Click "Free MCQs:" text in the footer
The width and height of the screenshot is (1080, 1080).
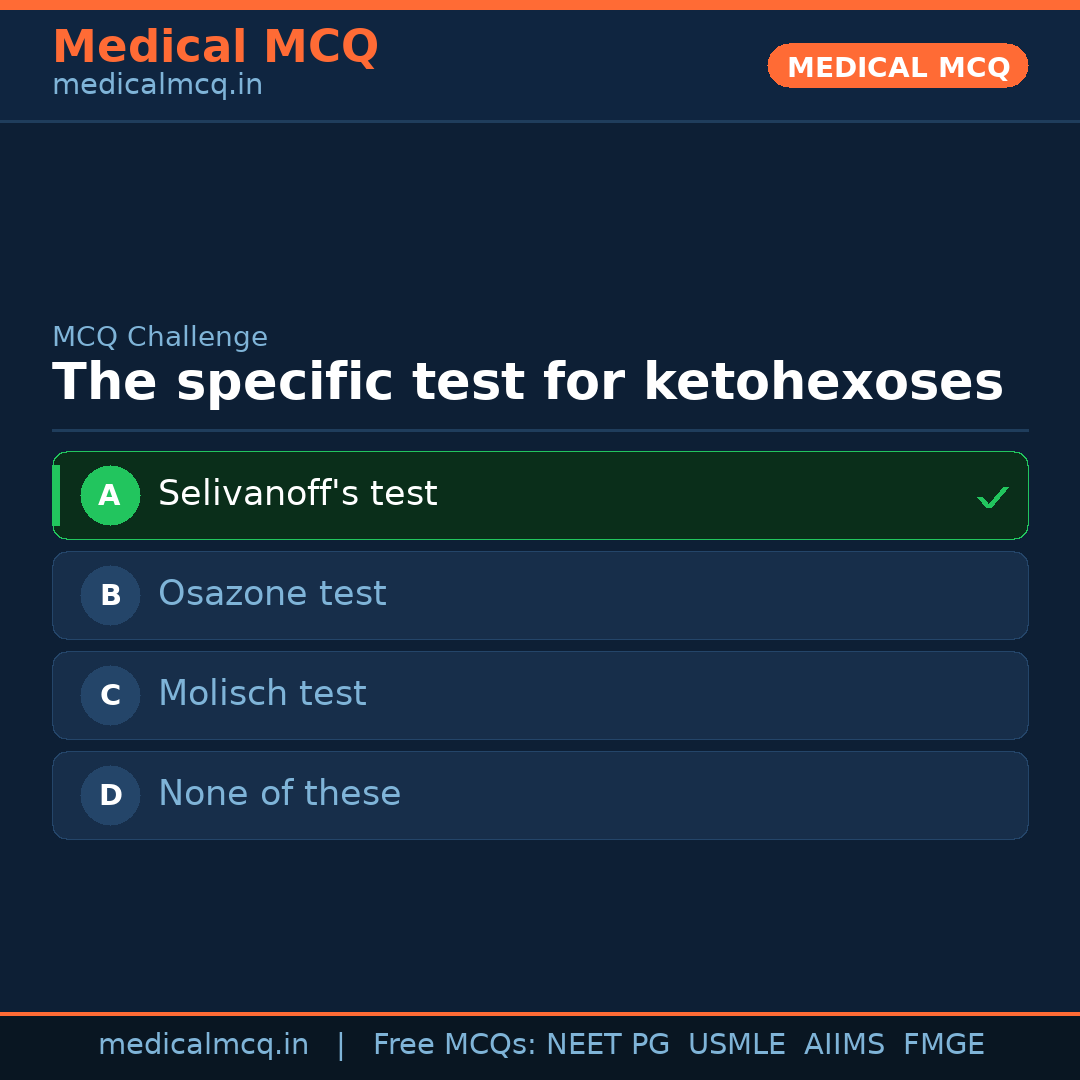click(454, 1045)
